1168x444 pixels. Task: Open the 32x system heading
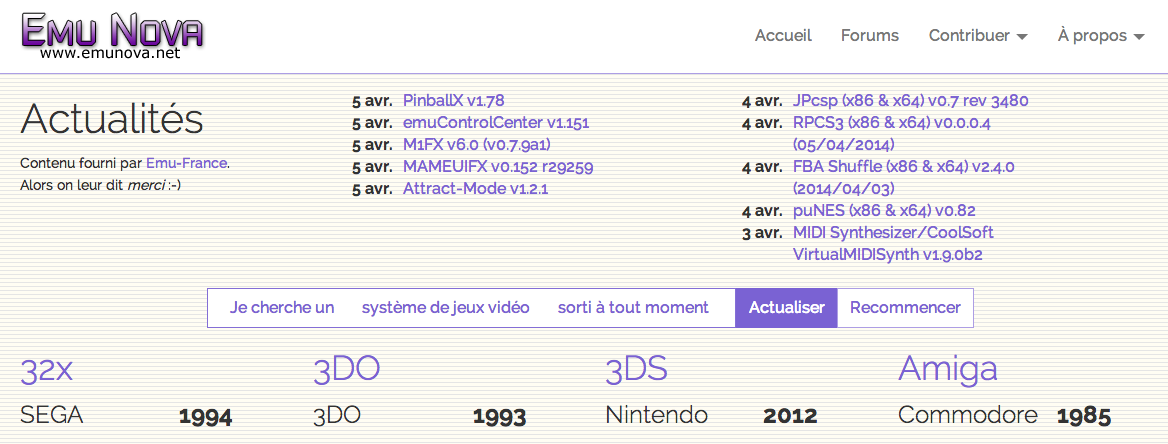coord(46,370)
